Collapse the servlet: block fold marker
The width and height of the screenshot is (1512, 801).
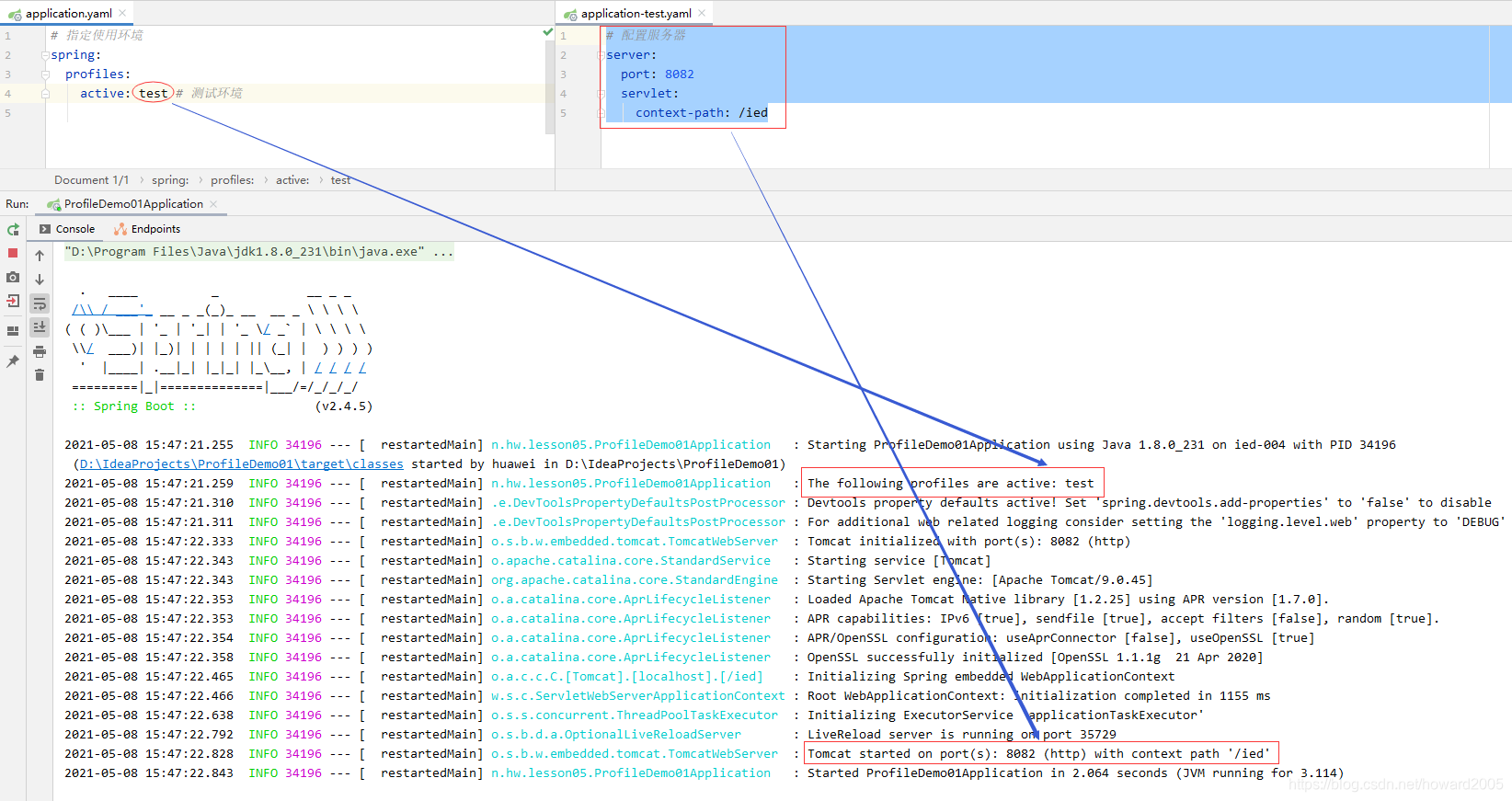tap(601, 94)
